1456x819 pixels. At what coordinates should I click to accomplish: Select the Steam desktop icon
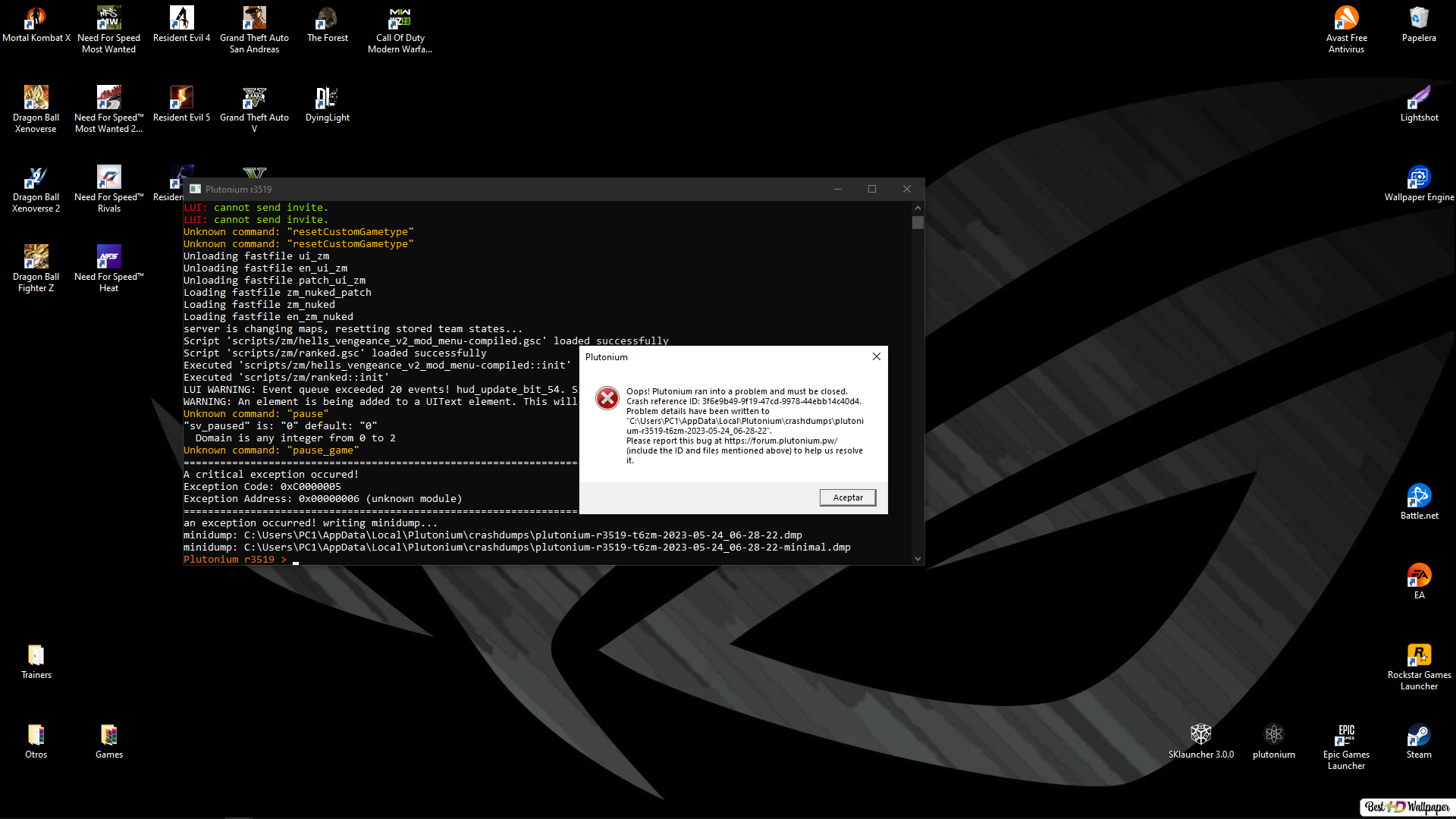coord(1419,740)
